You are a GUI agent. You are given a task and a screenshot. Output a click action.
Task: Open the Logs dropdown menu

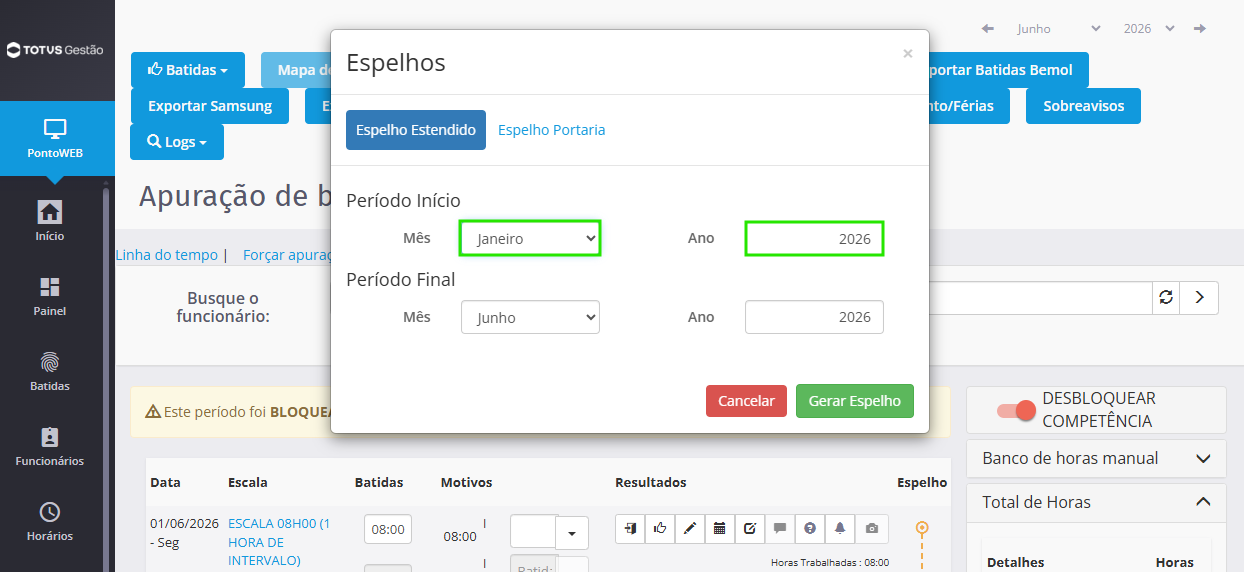[177, 142]
